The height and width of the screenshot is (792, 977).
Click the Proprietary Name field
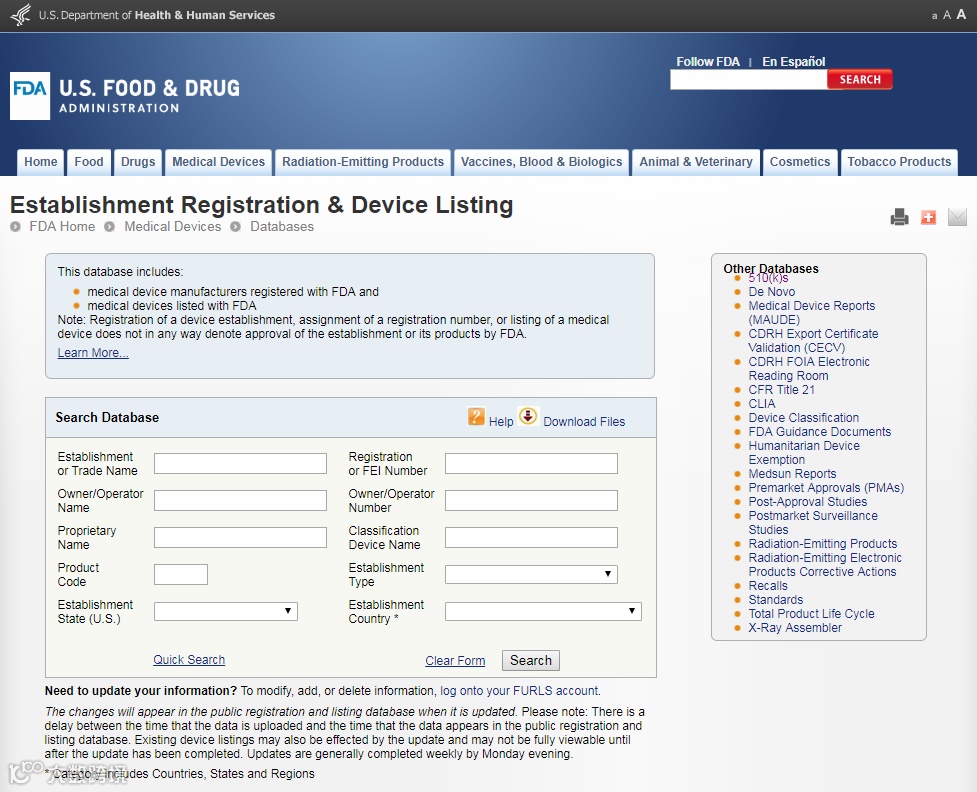coord(240,537)
